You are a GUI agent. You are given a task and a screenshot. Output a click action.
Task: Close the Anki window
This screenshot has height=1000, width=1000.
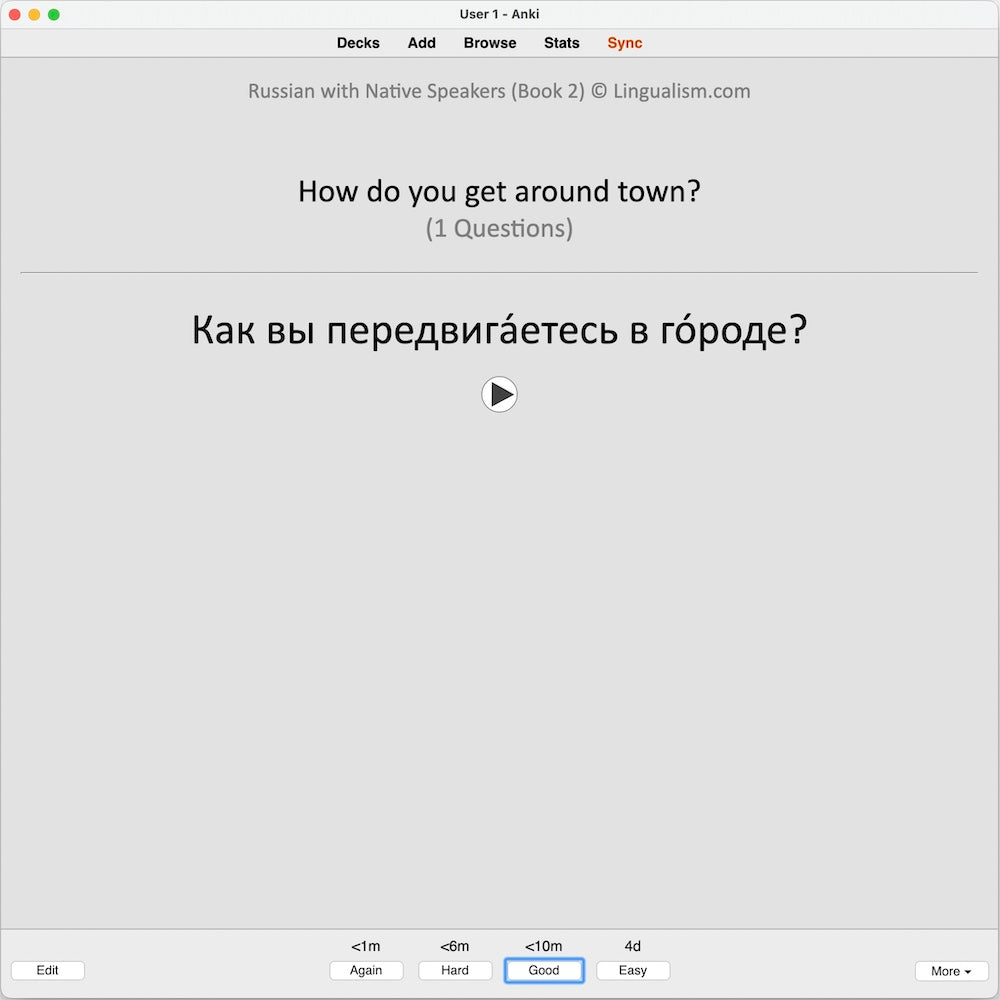tap(14, 15)
